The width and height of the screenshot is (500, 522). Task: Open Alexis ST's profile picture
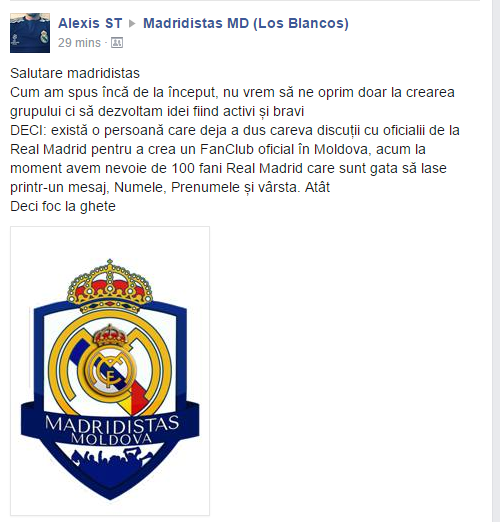tap(30, 33)
